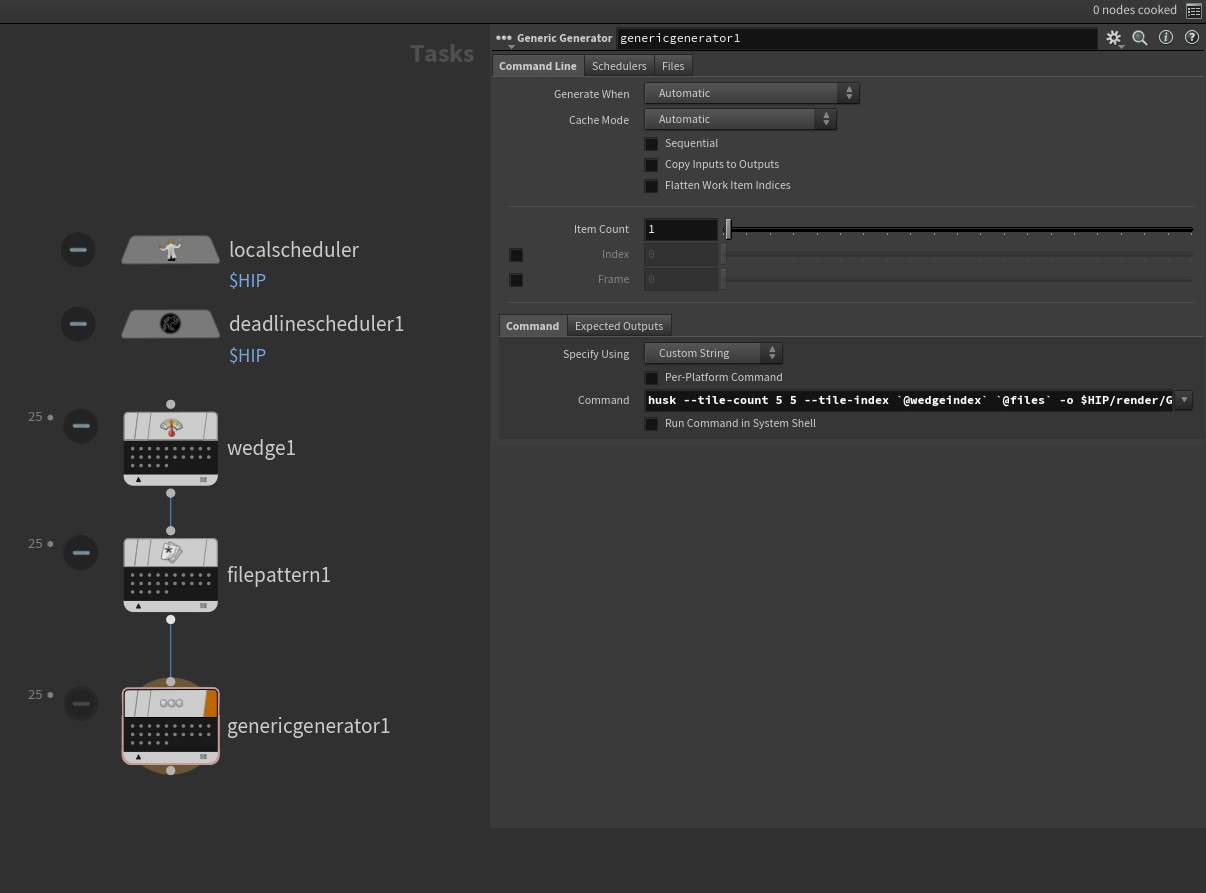
Task: Click the genericgenerator1 name label in network
Action: pos(308,726)
